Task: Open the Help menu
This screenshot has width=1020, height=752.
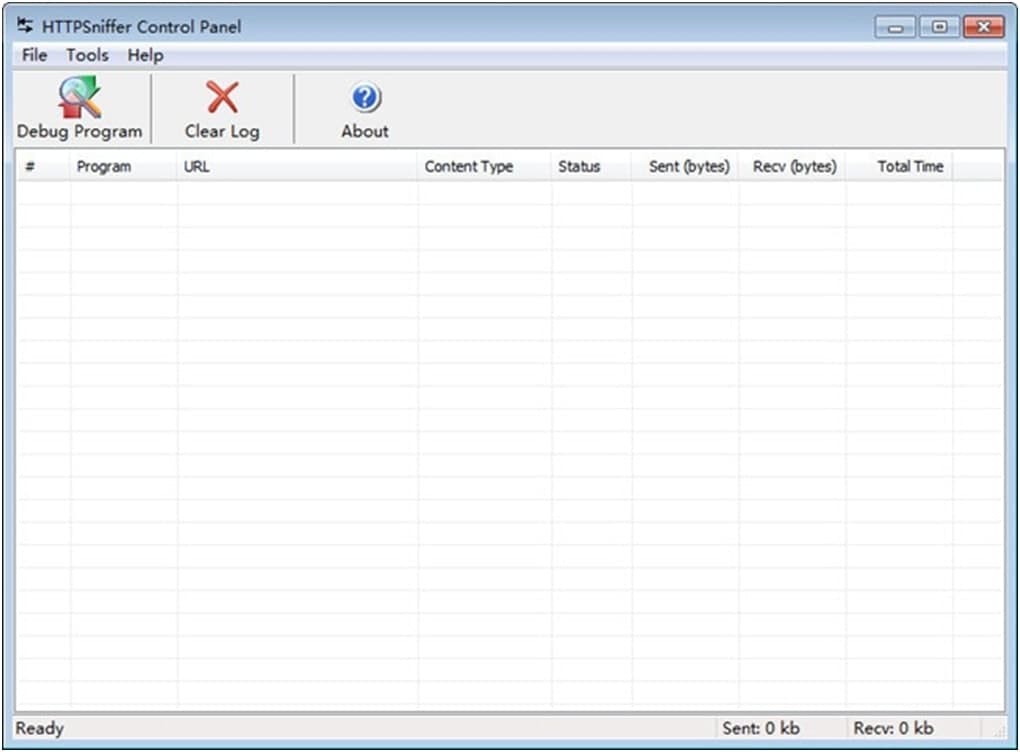Action: click(145, 56)
